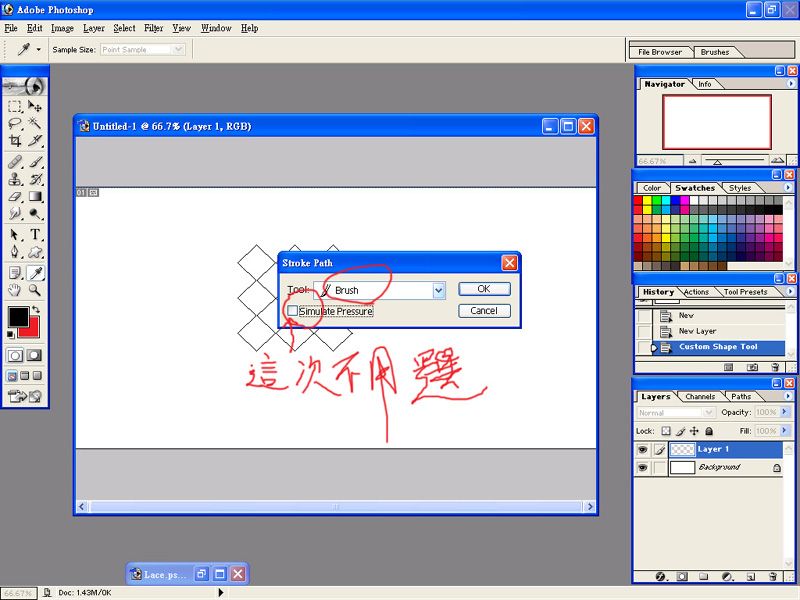Open the Swatches panel options menu arrow

pyautogui.click(x=788, y=187)
